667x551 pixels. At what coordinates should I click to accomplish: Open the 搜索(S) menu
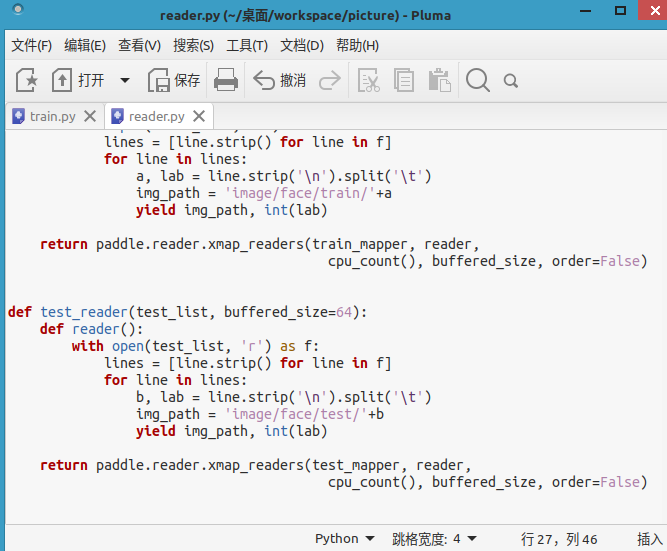pyautogui.click(x=194, y=45)
